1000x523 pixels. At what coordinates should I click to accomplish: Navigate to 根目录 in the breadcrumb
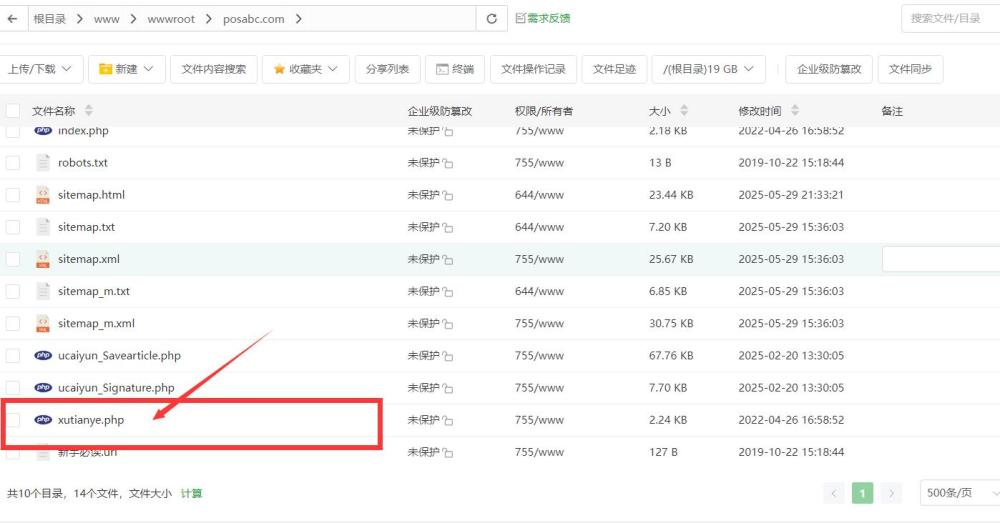50,19
